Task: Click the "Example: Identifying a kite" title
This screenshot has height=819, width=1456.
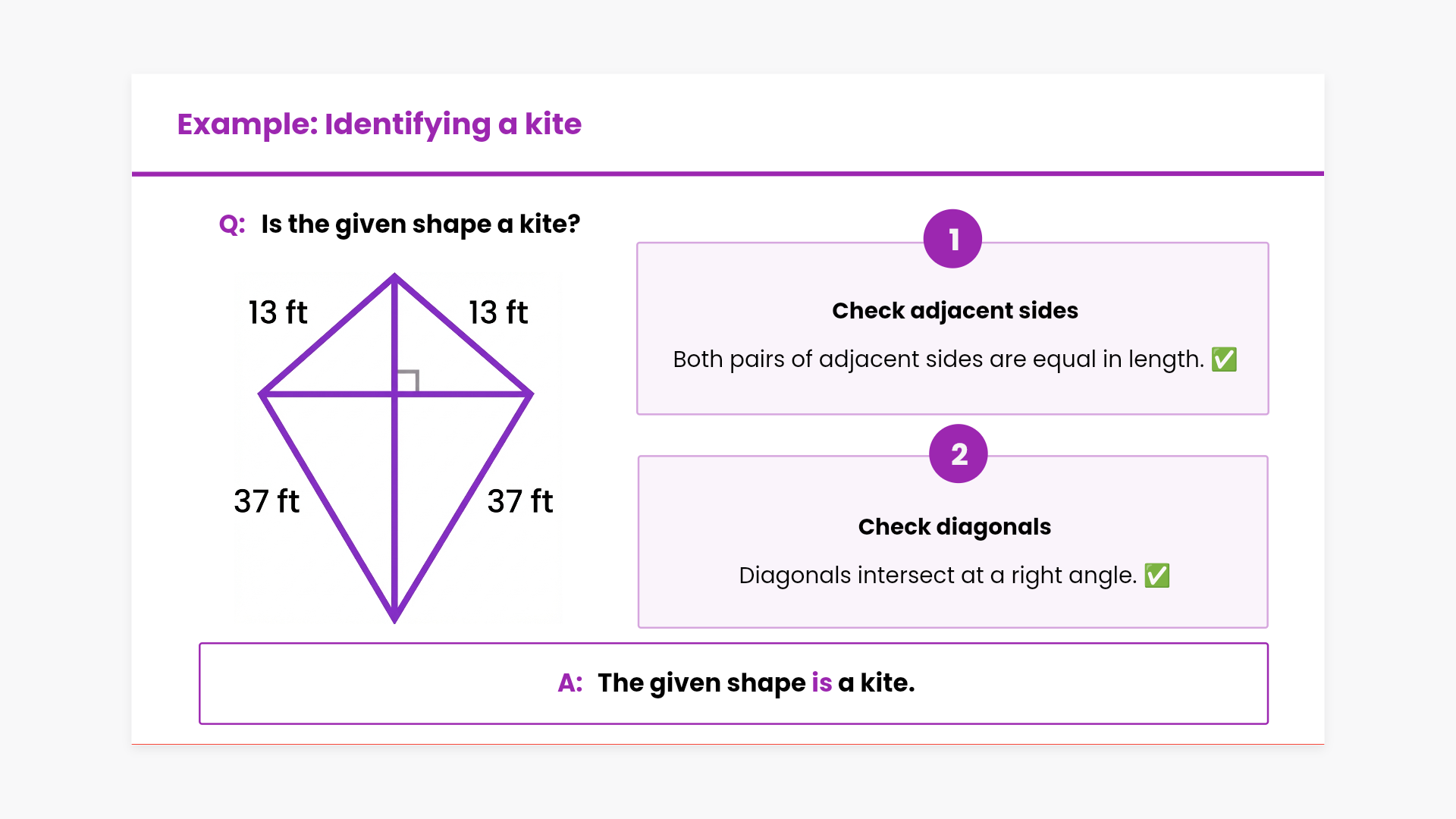Action: tap(379, 124)
